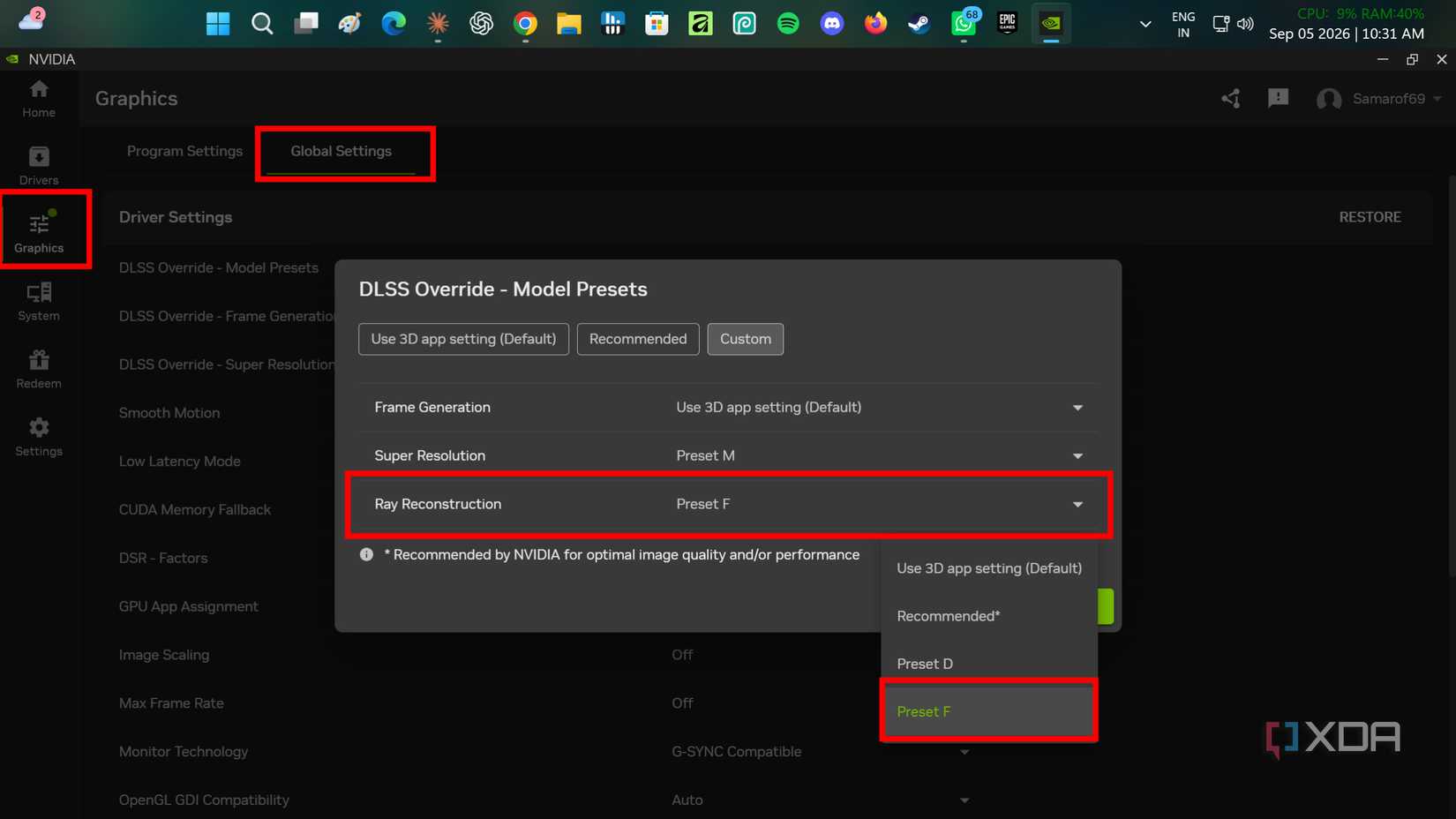Show hidden system tray icons
This screenshot has width=1456, height=819.
pos(1145,24)
